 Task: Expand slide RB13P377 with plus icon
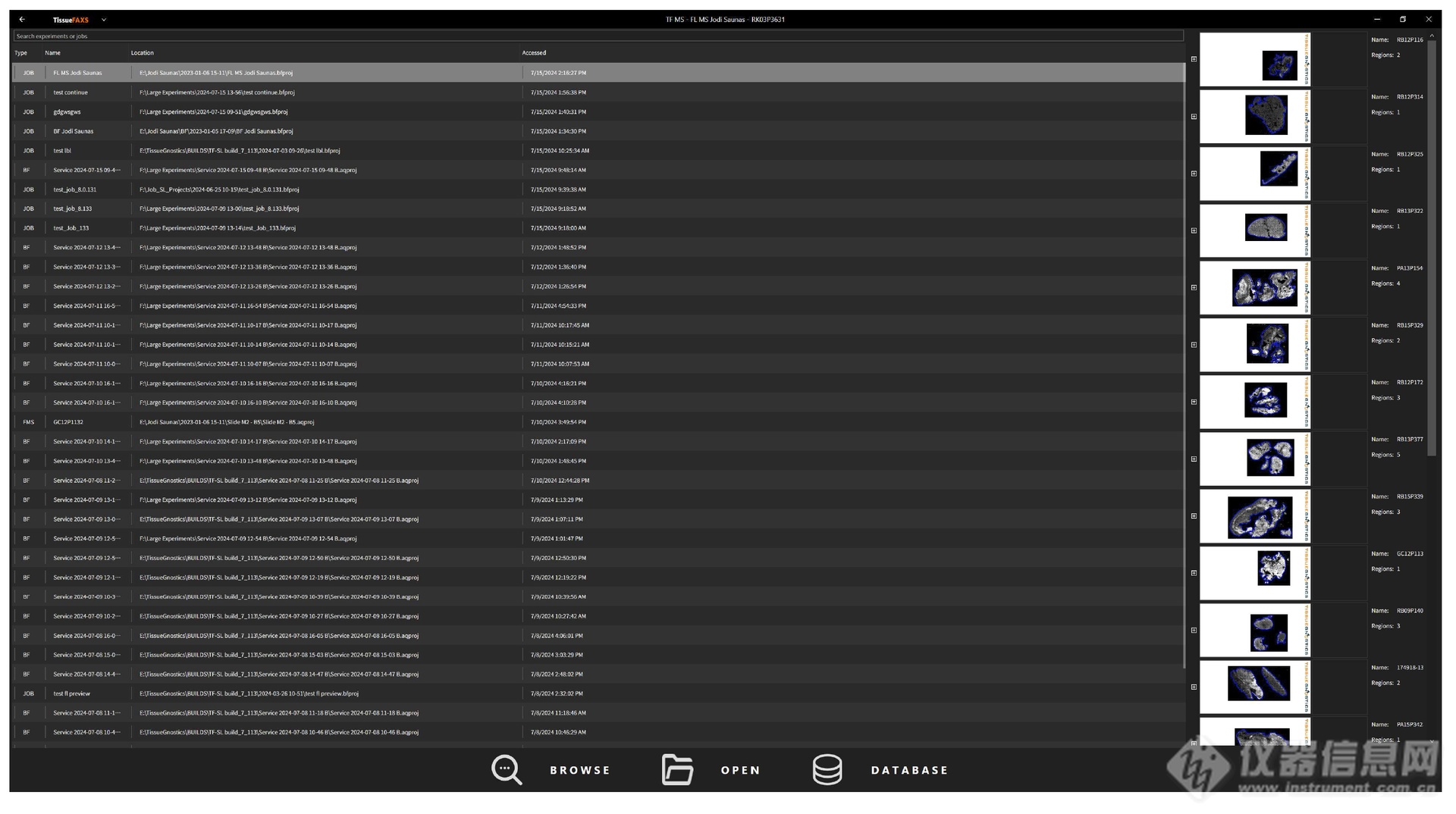point(1194,459)
